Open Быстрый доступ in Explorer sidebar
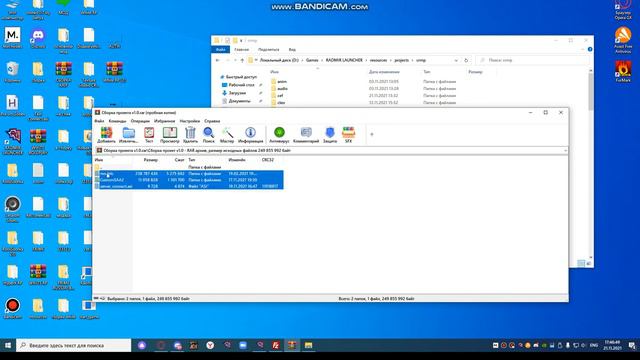Screen dimensions: 640x360 click(239, 77)
